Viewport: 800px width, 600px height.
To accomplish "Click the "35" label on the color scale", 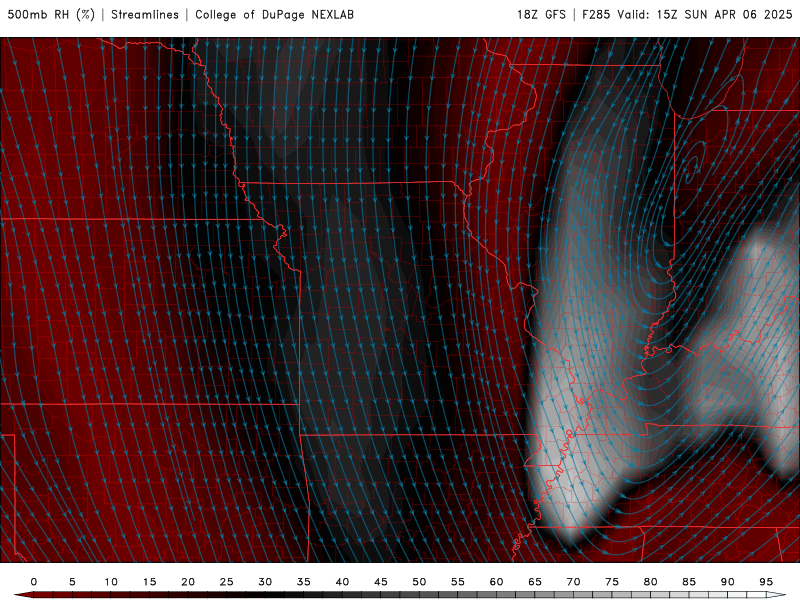I will coord(304,582).
